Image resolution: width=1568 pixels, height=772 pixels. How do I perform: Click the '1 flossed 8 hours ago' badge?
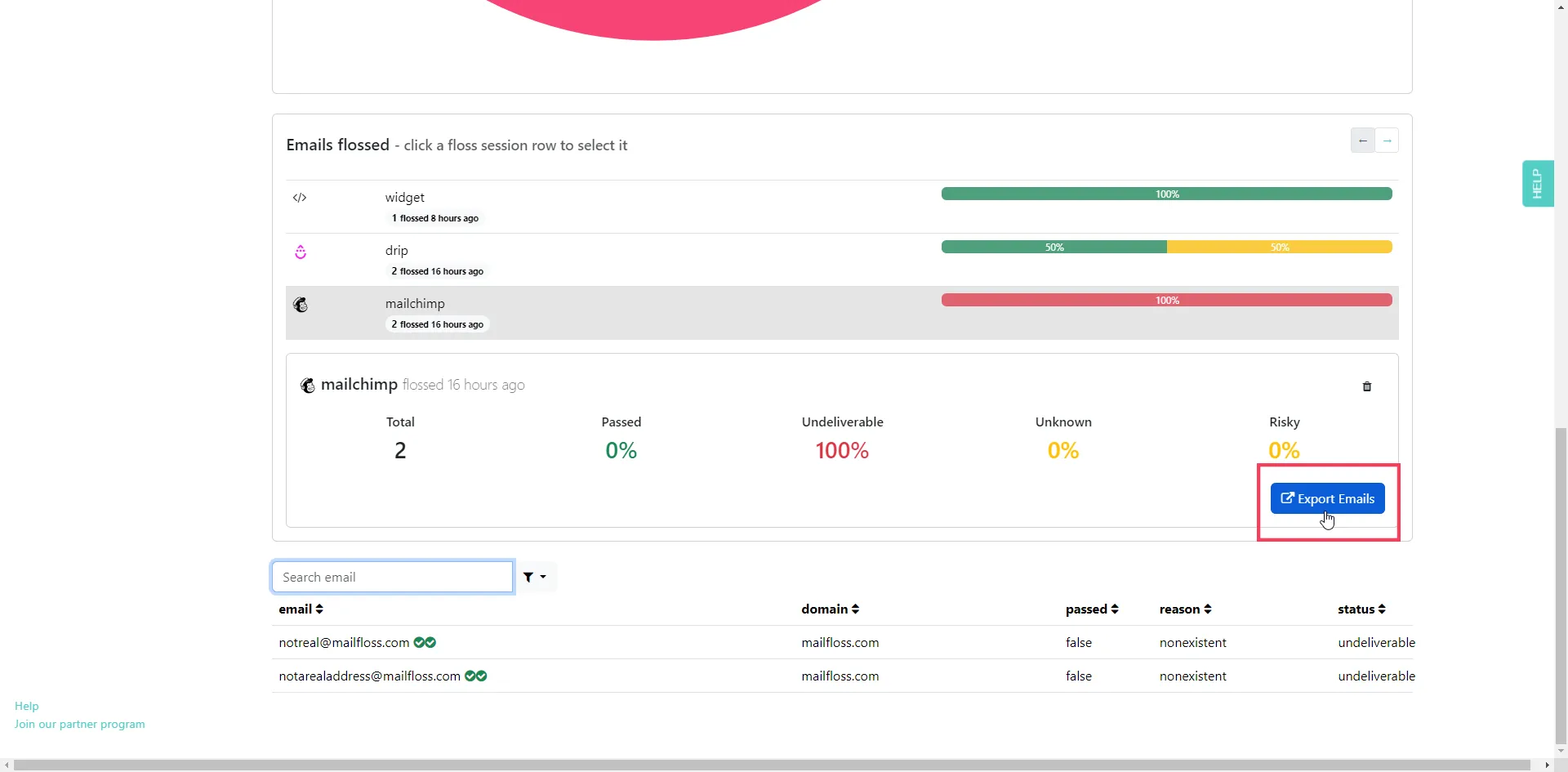point(434,218)
